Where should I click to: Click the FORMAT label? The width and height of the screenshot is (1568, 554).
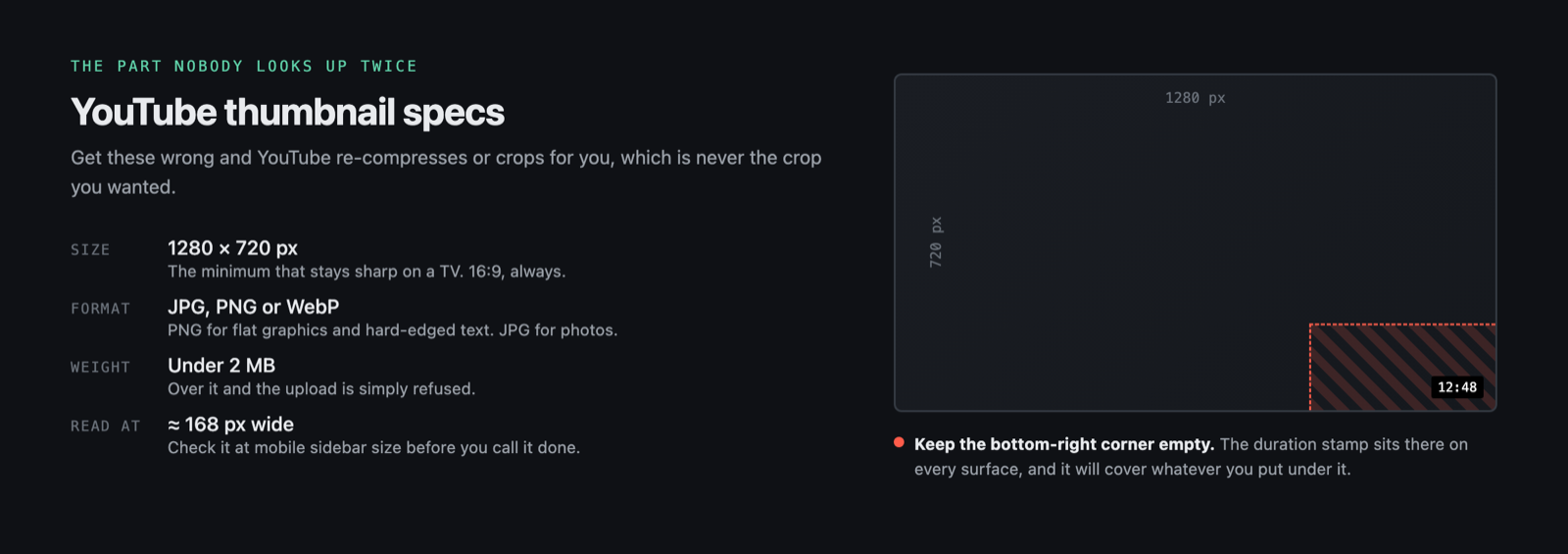pyautogui.click(x=100, y=309)
